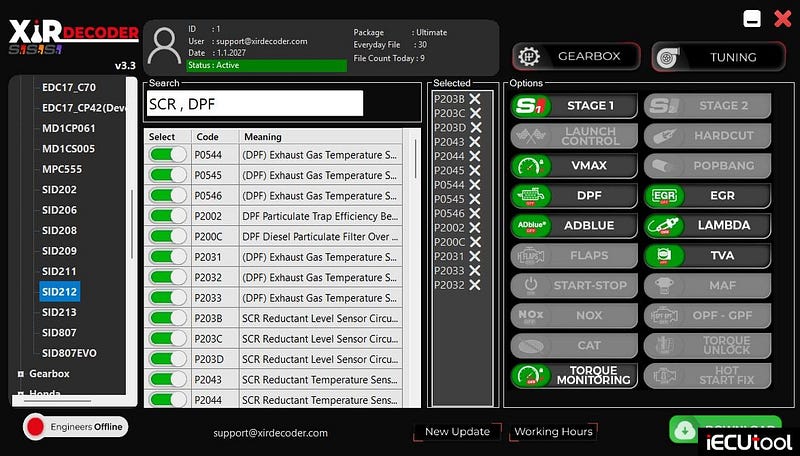Click the Gearbox gear-shift icon
The height and width of the screenshot is (456, 800).
pos(529,56)
